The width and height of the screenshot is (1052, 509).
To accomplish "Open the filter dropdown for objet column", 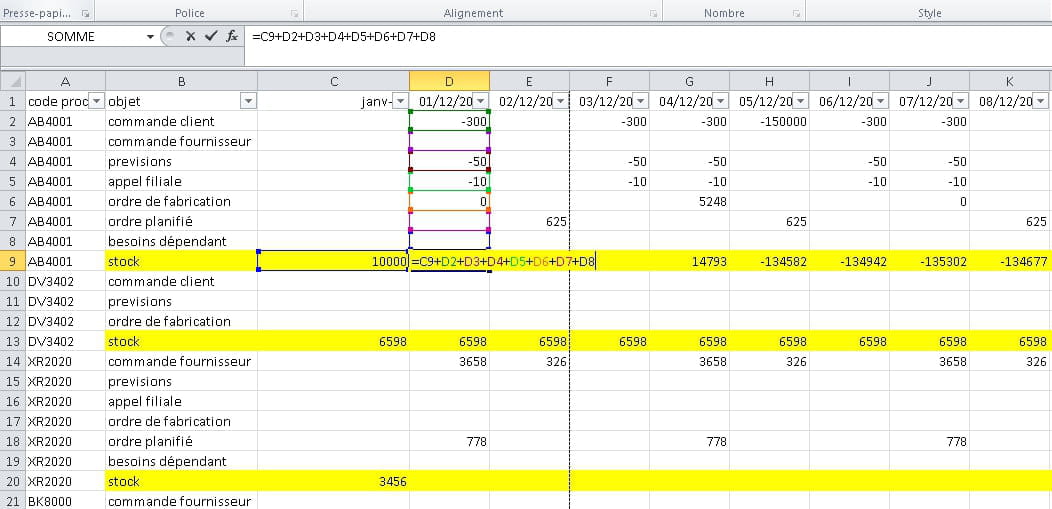I will click(249, 101).
